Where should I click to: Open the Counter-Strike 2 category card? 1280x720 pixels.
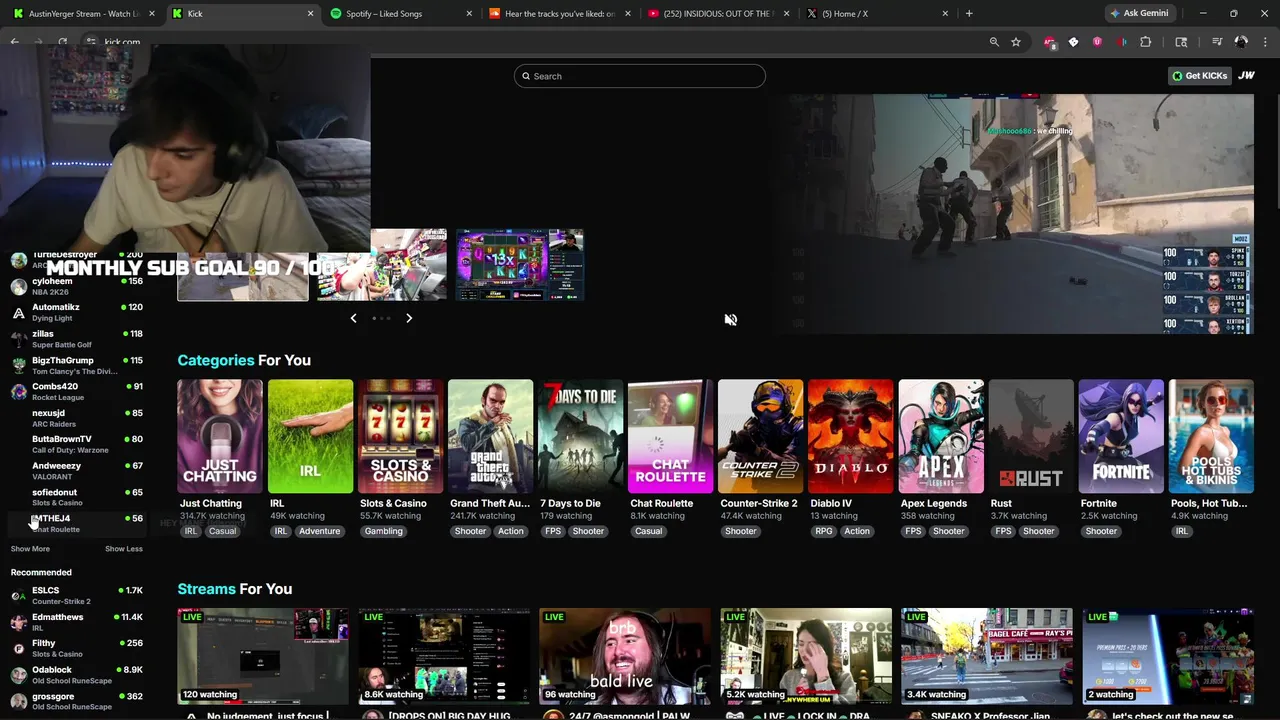click(x=760, y=436)
